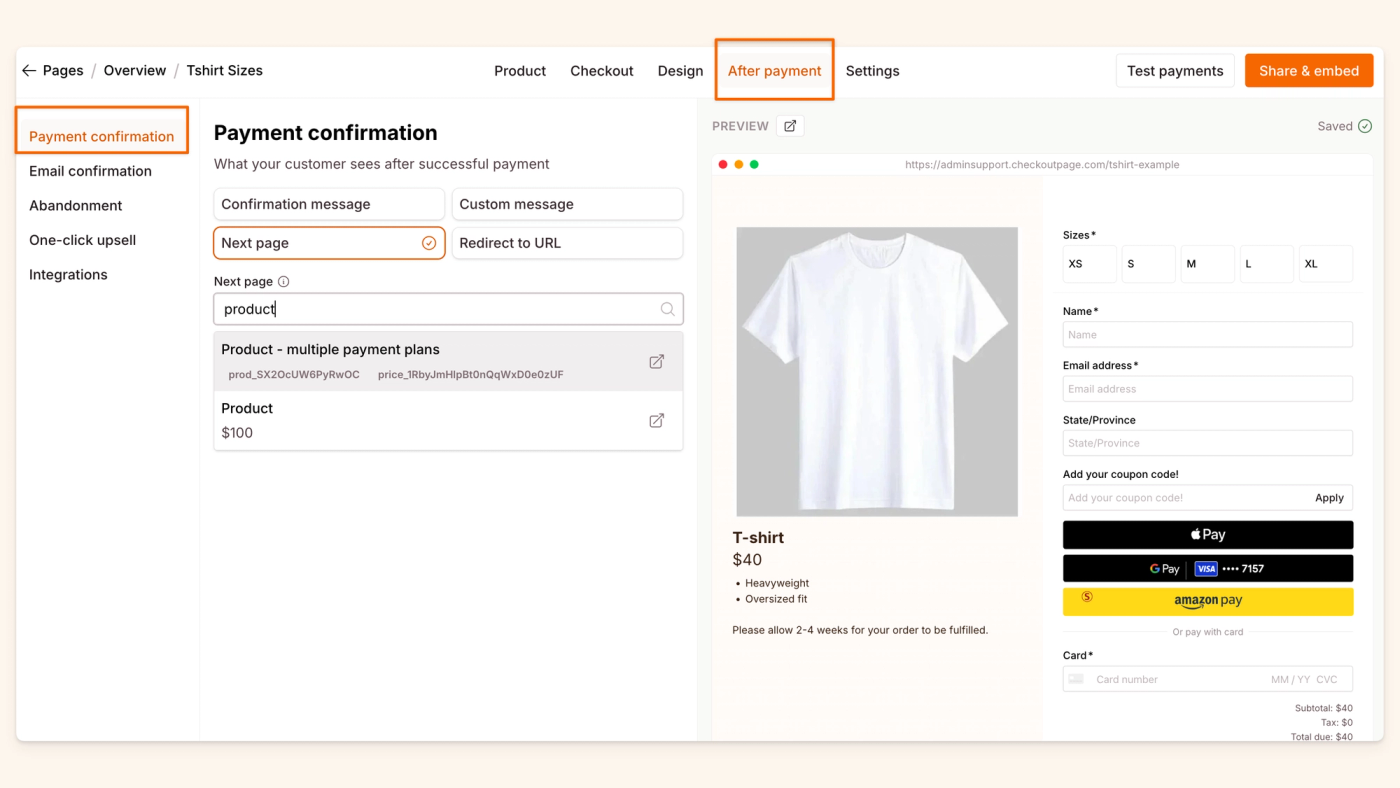
Task: Select the Next page option
Action: pos(328,243)
